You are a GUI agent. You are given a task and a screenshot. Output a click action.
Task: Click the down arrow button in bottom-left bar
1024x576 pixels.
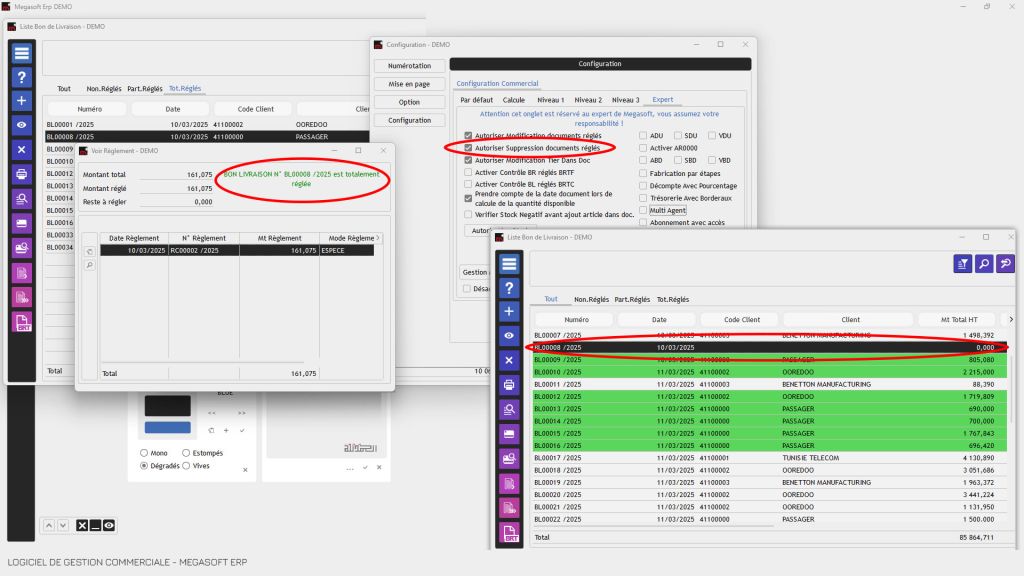pyautogui.click(x=63, y=525)
